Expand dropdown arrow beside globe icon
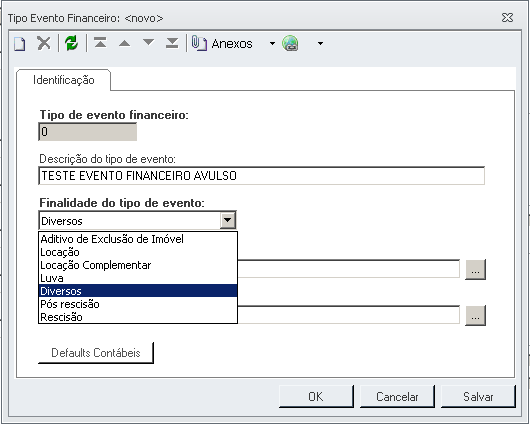Image resolution: width=530 pixels, height=425 pixels. (320, 44)
